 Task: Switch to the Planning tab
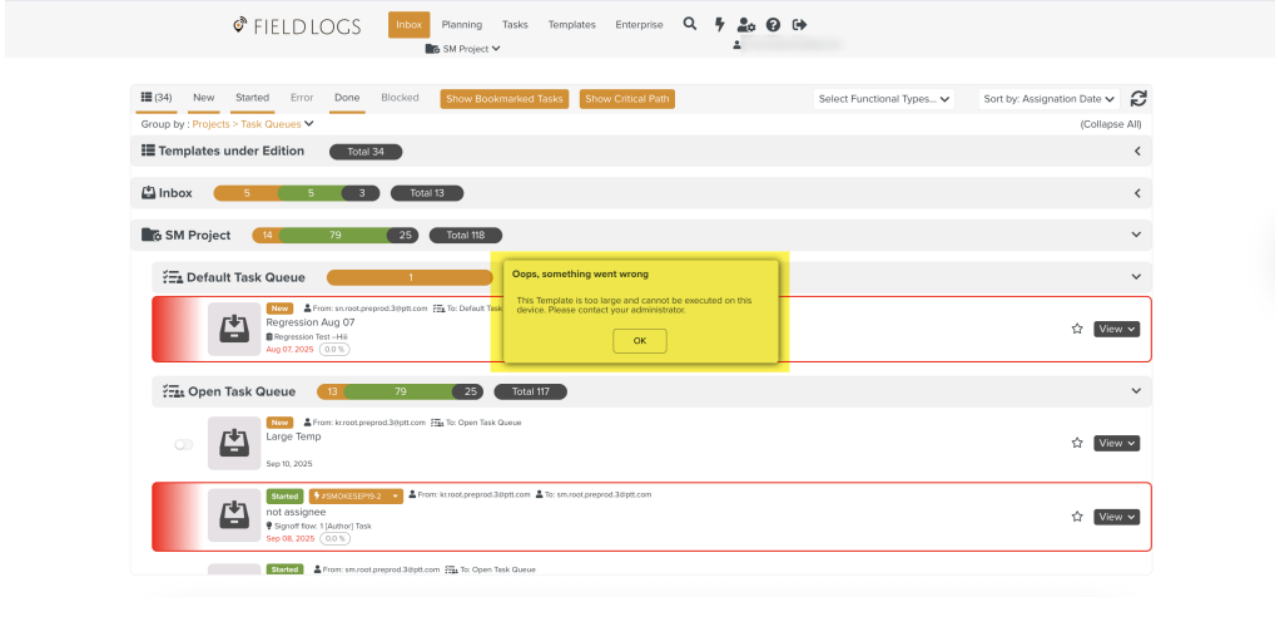point(461,25)
